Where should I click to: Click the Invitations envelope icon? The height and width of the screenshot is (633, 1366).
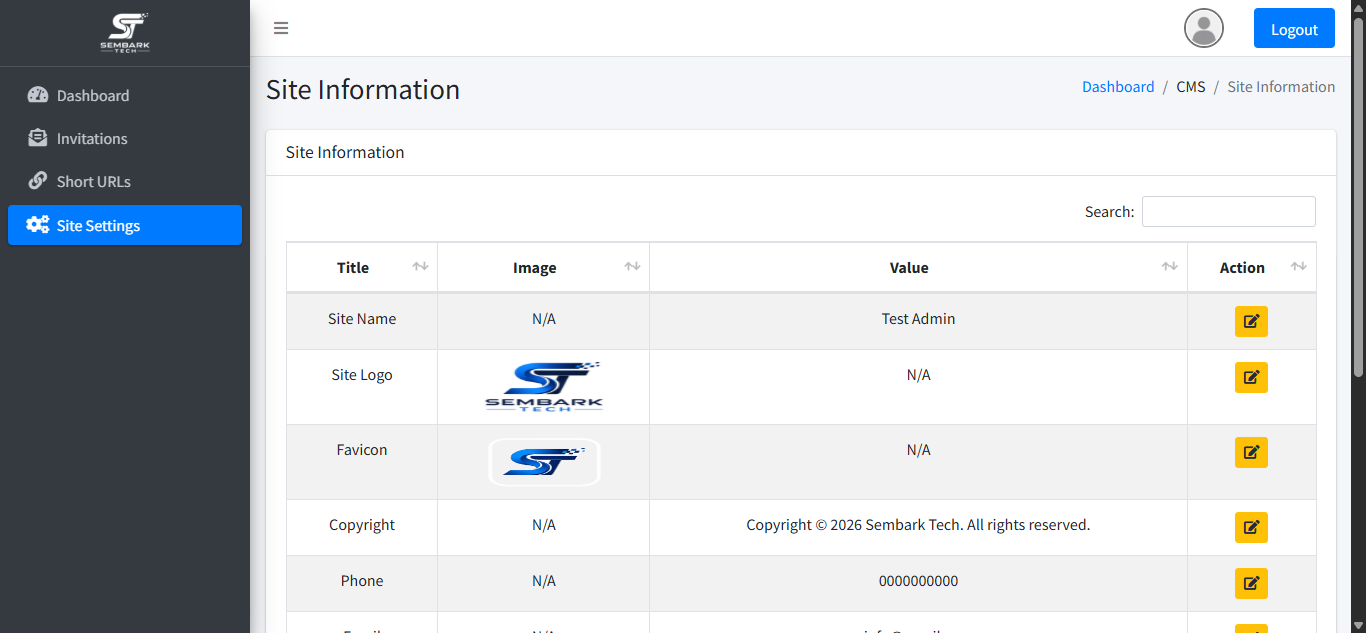coord(38,138)
